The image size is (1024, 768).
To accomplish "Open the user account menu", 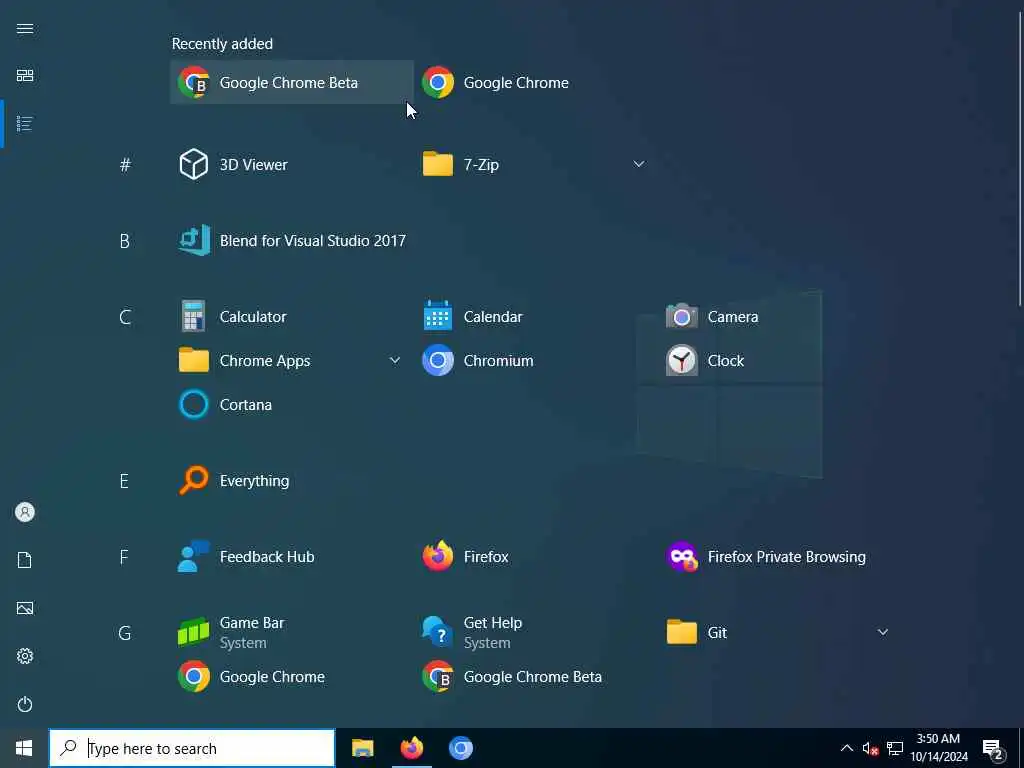I will pos(25,512).
